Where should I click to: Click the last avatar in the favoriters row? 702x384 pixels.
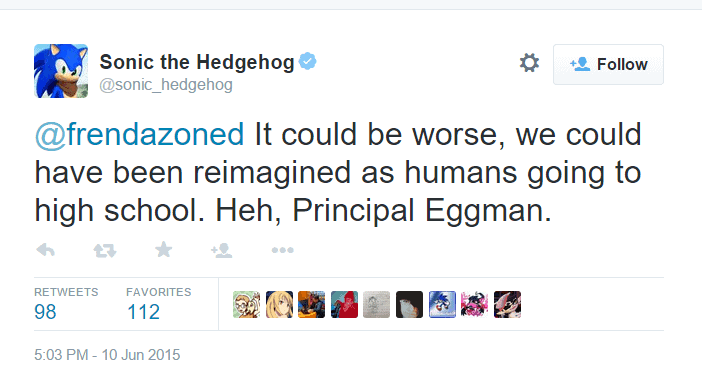[507, 304]
